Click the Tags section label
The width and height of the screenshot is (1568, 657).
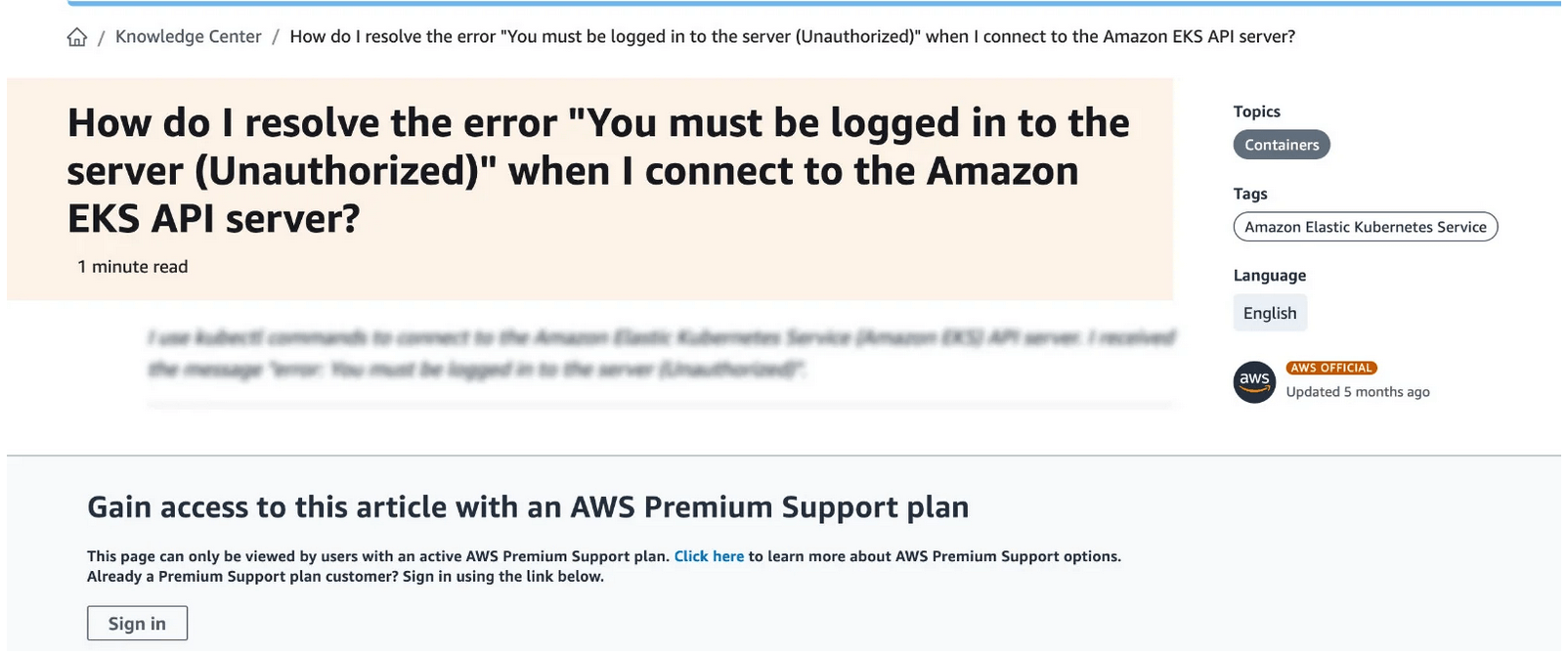[1249, 194]
